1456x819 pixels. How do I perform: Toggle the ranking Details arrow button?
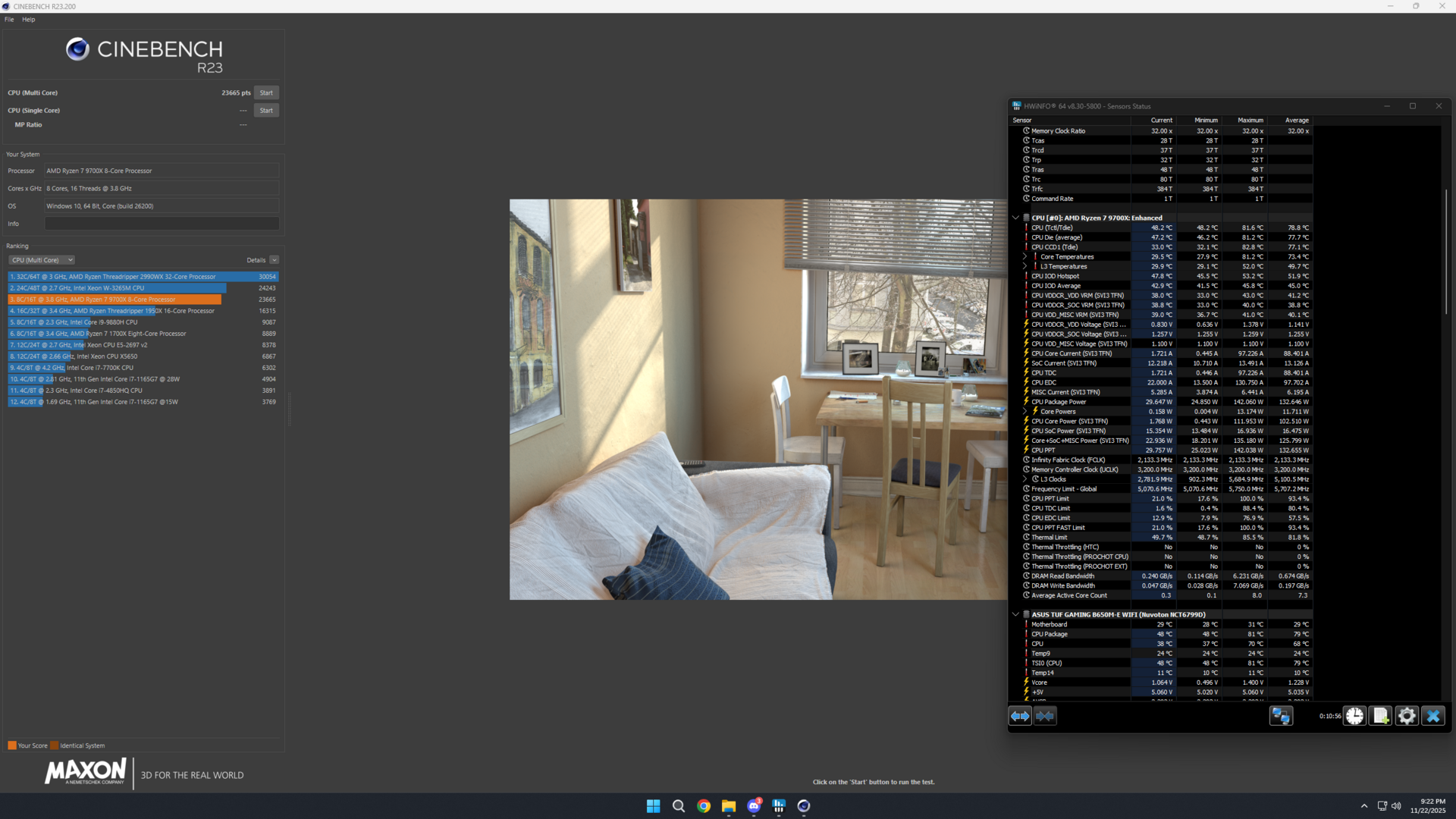coord(274,260)
